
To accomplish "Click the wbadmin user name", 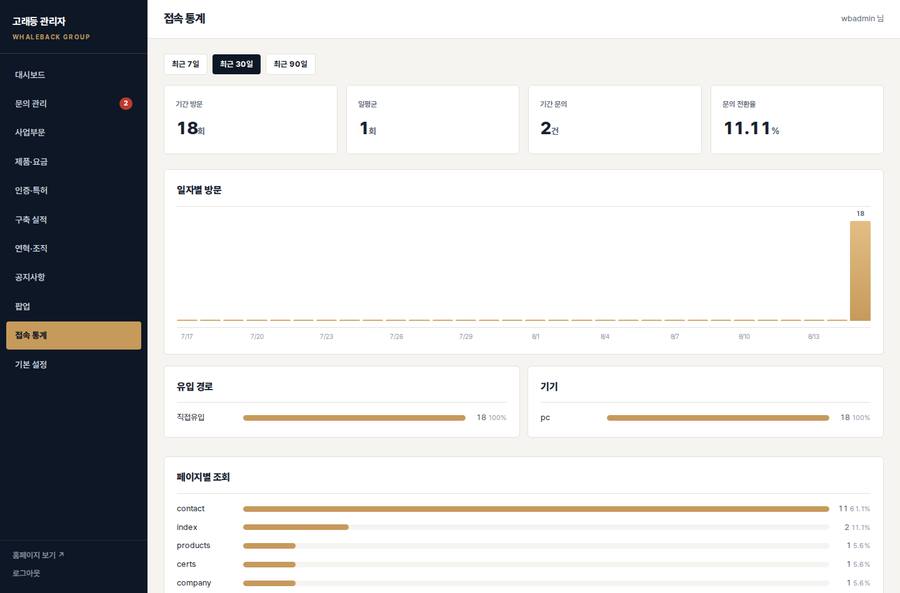I will [862, 18].
